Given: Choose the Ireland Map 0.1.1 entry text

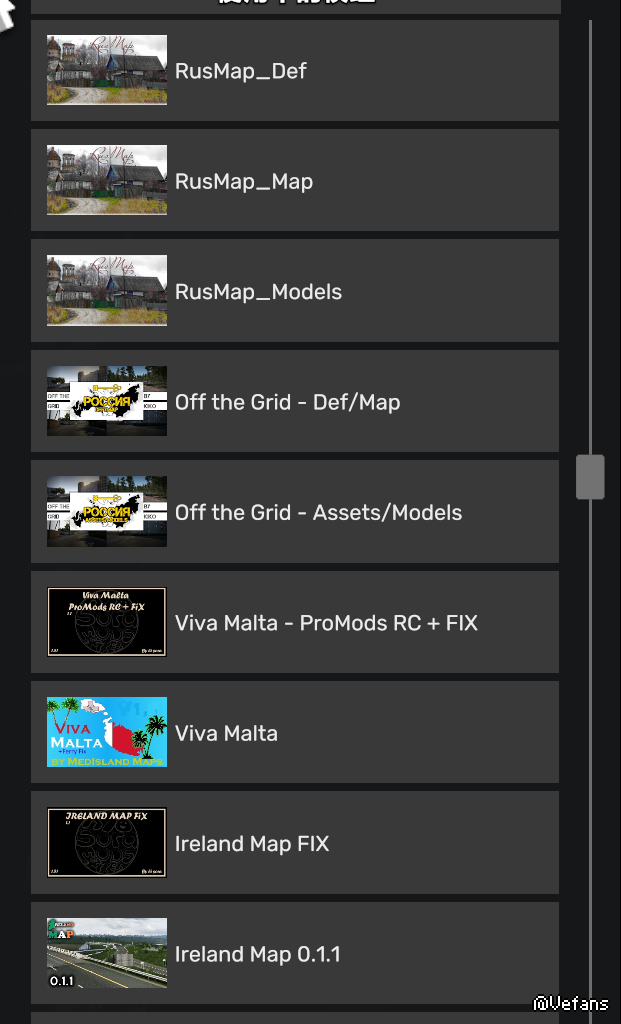Looking at the screenshot, I should [x=257, y=954].
